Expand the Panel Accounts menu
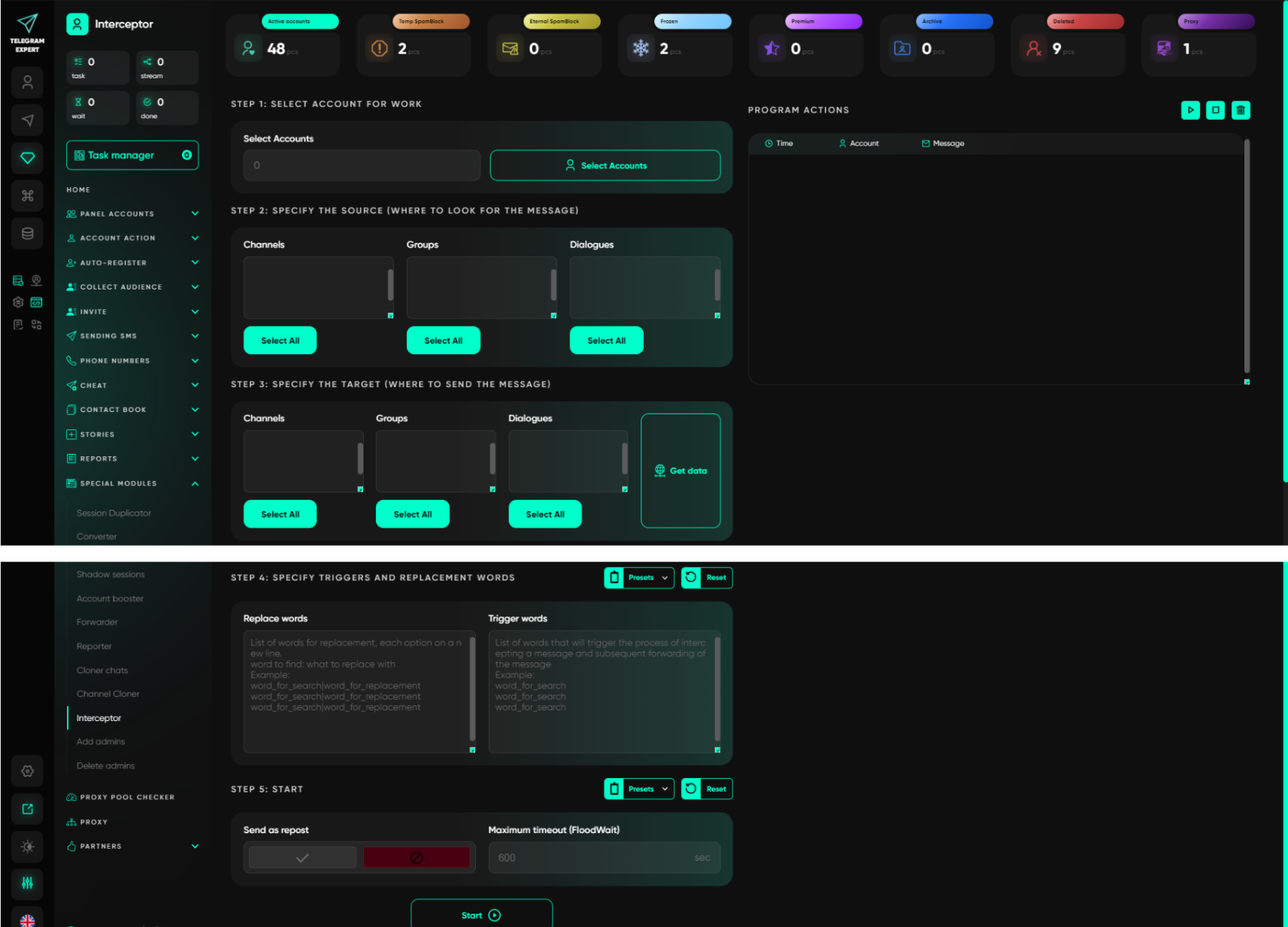The image size is (1288, 927). 132,214
